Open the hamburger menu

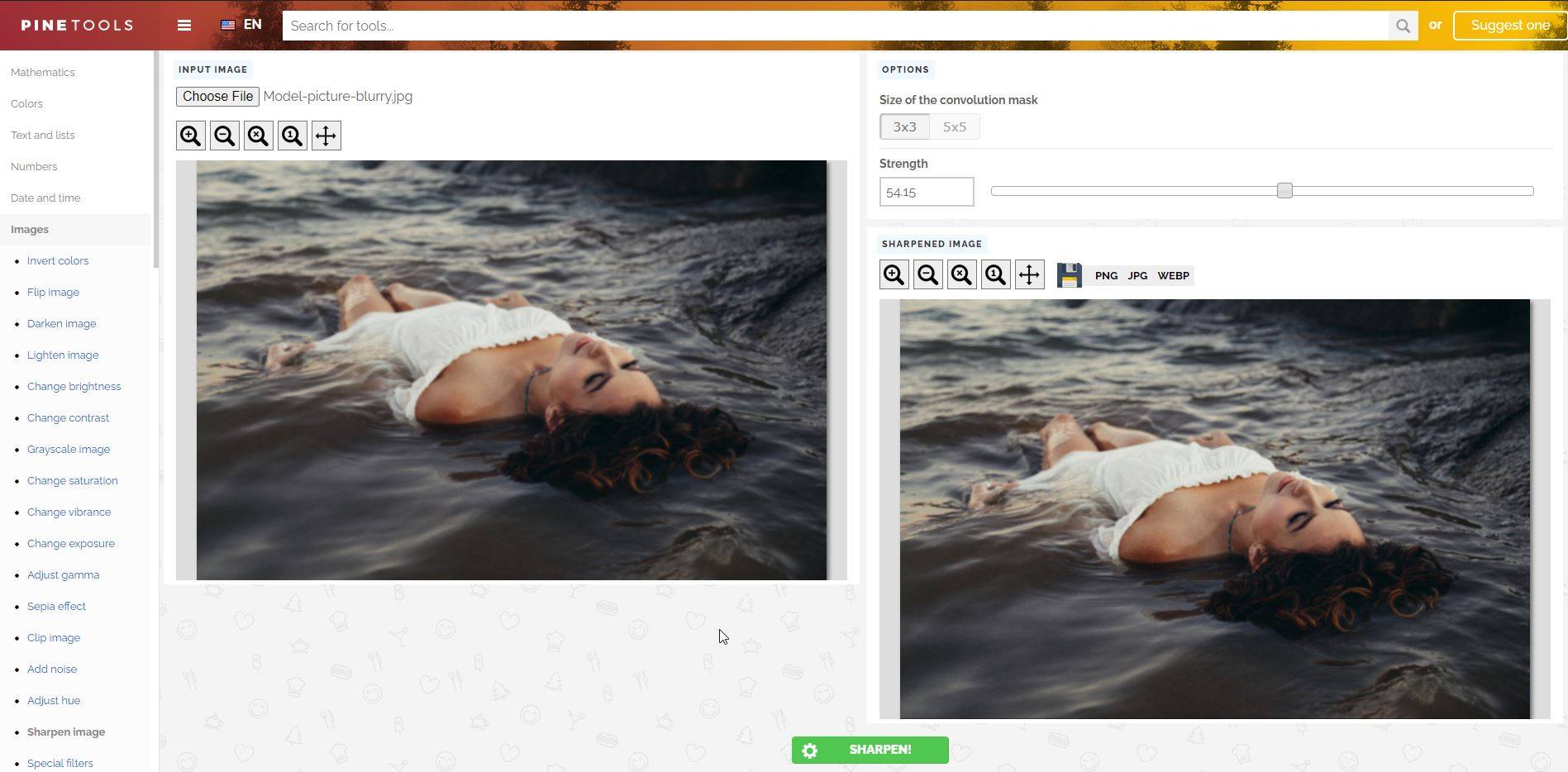click(184, 26)
